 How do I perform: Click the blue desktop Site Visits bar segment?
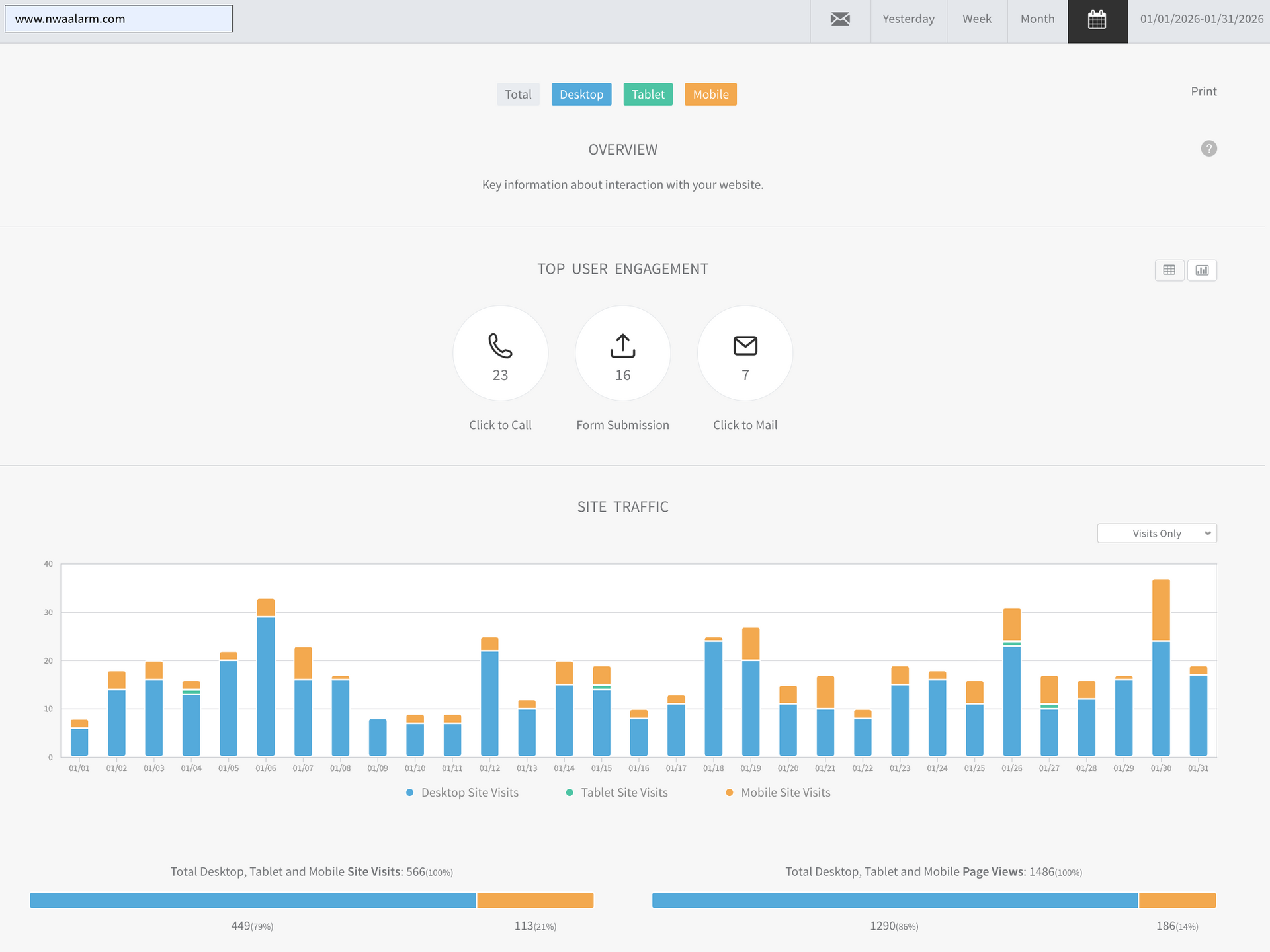click(253, 900)
